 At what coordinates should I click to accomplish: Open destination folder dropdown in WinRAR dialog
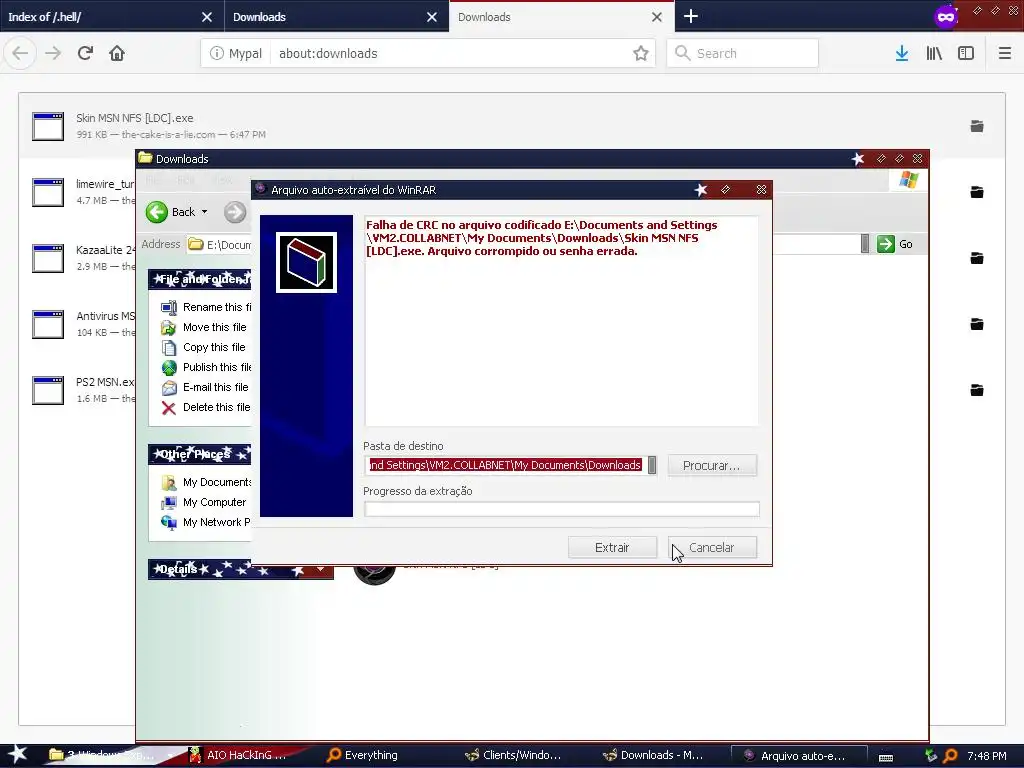[x=652, y=465]
